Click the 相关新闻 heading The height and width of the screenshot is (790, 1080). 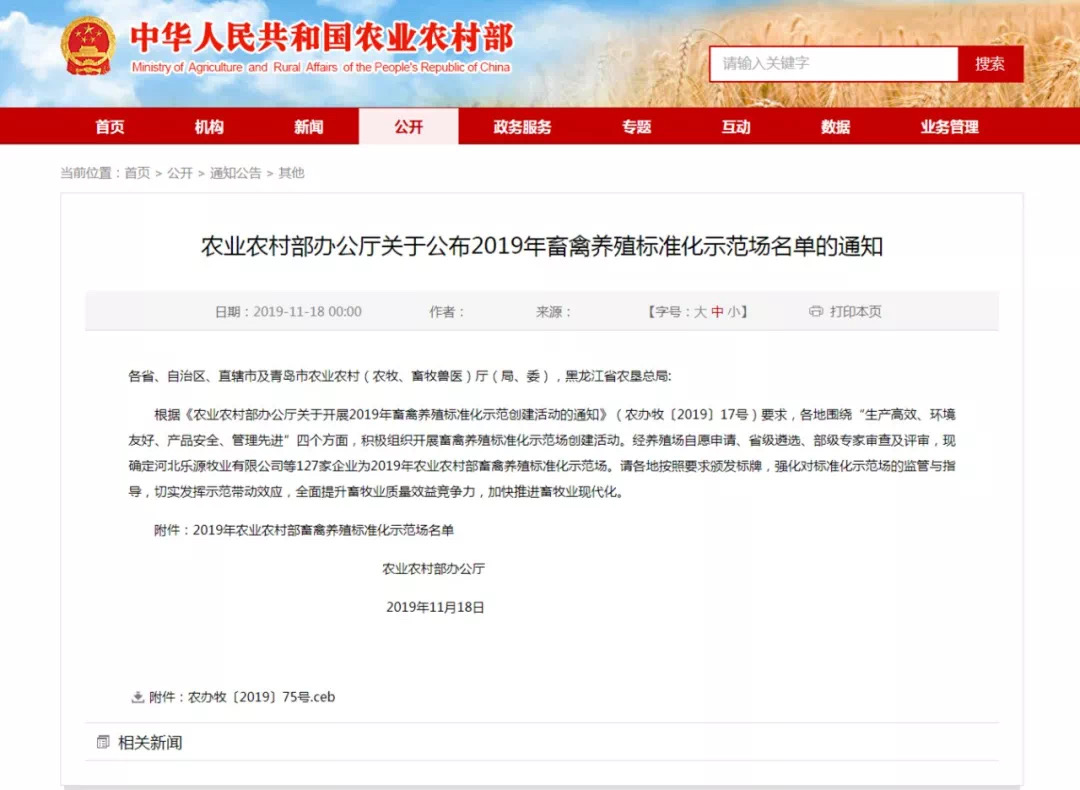point(150,742)
